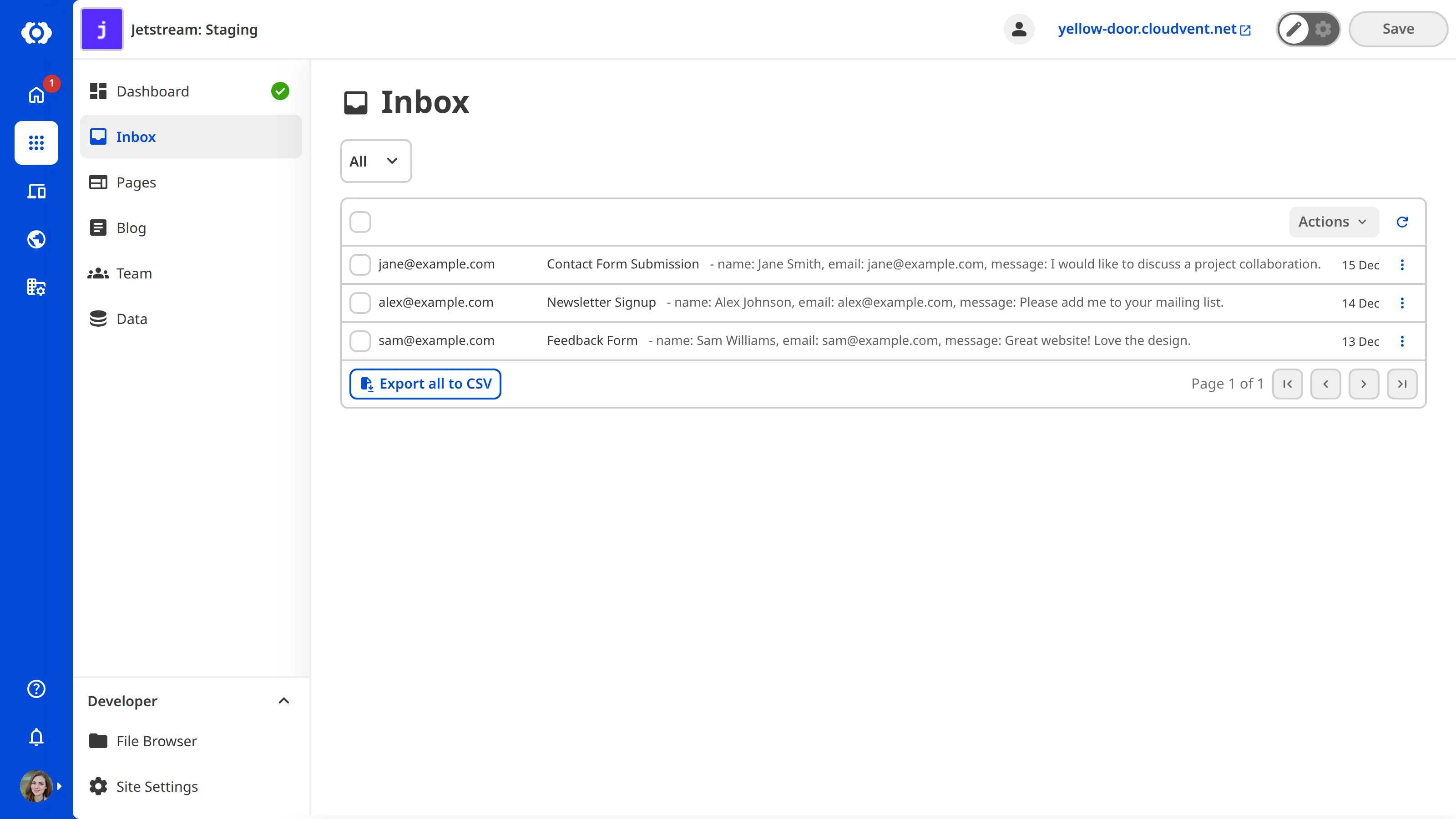Open the yellow-door.cloudvent.net link

1154,29
